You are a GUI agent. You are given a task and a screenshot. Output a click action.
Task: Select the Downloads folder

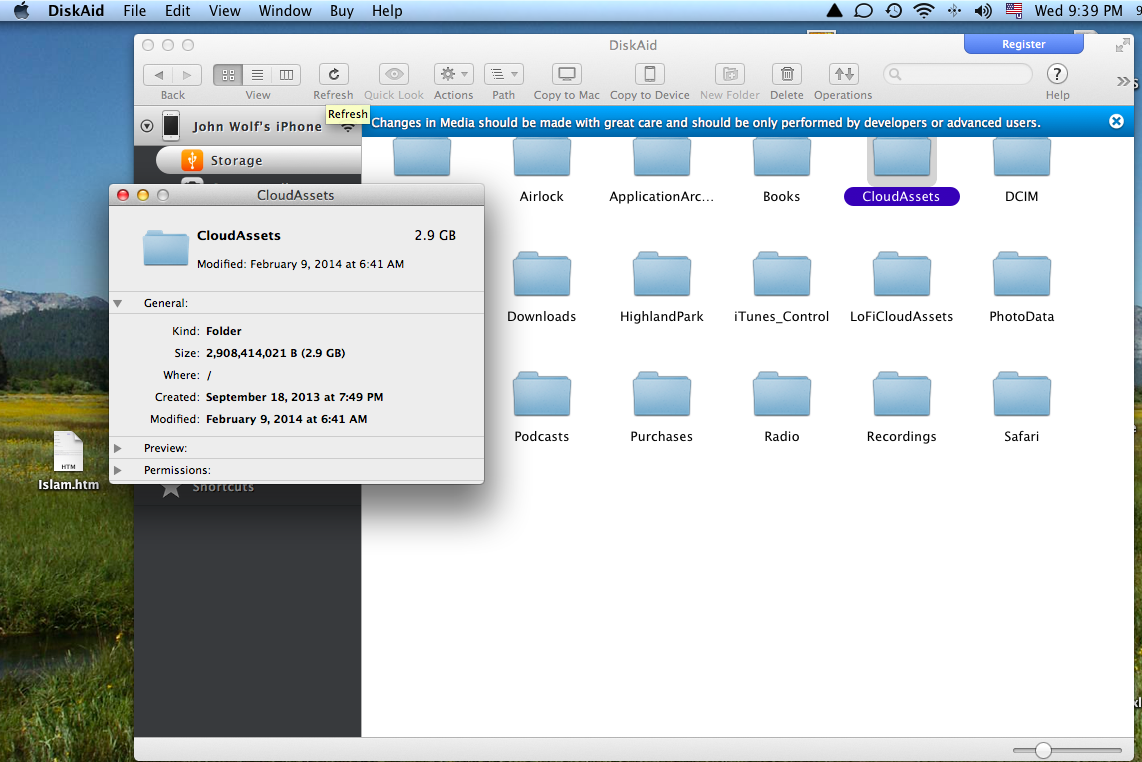[541, 288]
